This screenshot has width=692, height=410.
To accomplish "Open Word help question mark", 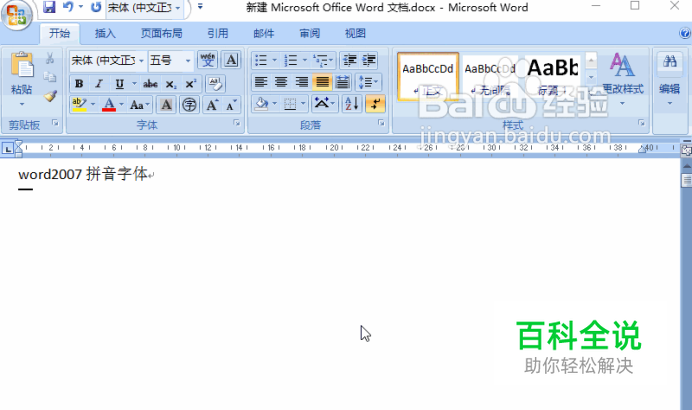I will point(685,34).
